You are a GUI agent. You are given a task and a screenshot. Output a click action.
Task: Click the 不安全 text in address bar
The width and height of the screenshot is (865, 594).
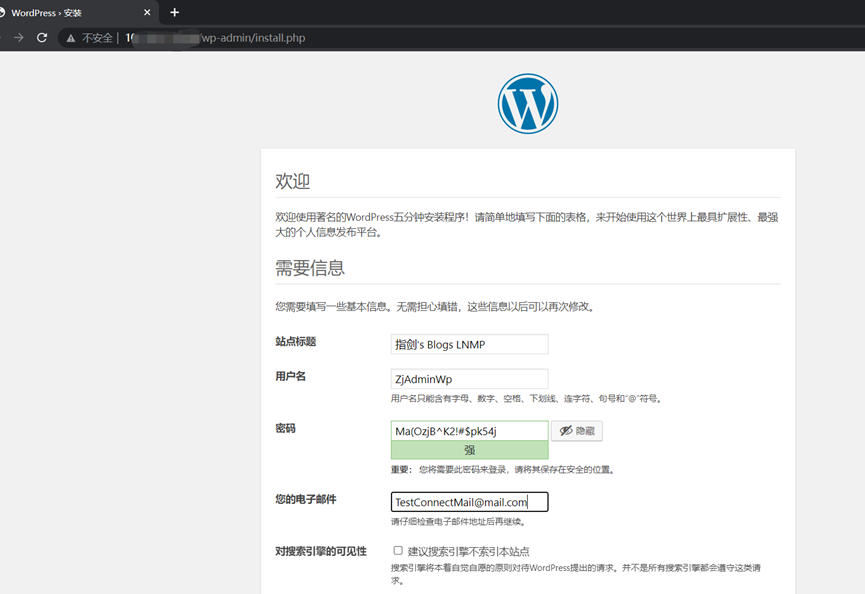[x=97, y=38]
